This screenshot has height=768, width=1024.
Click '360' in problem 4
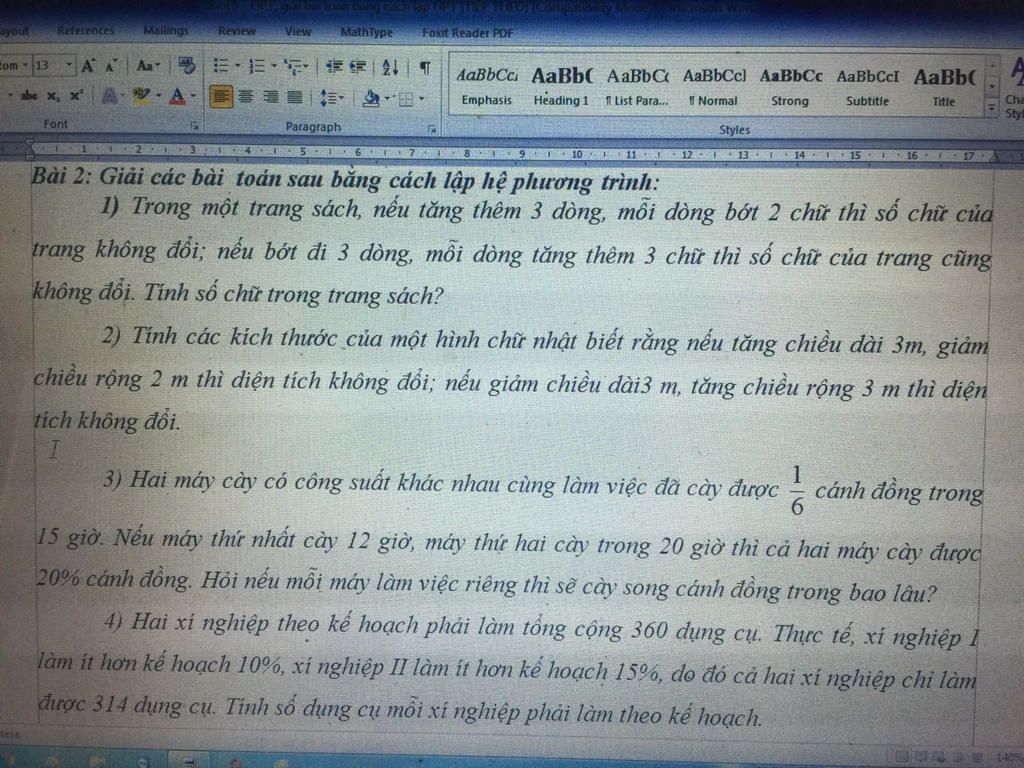650,630
